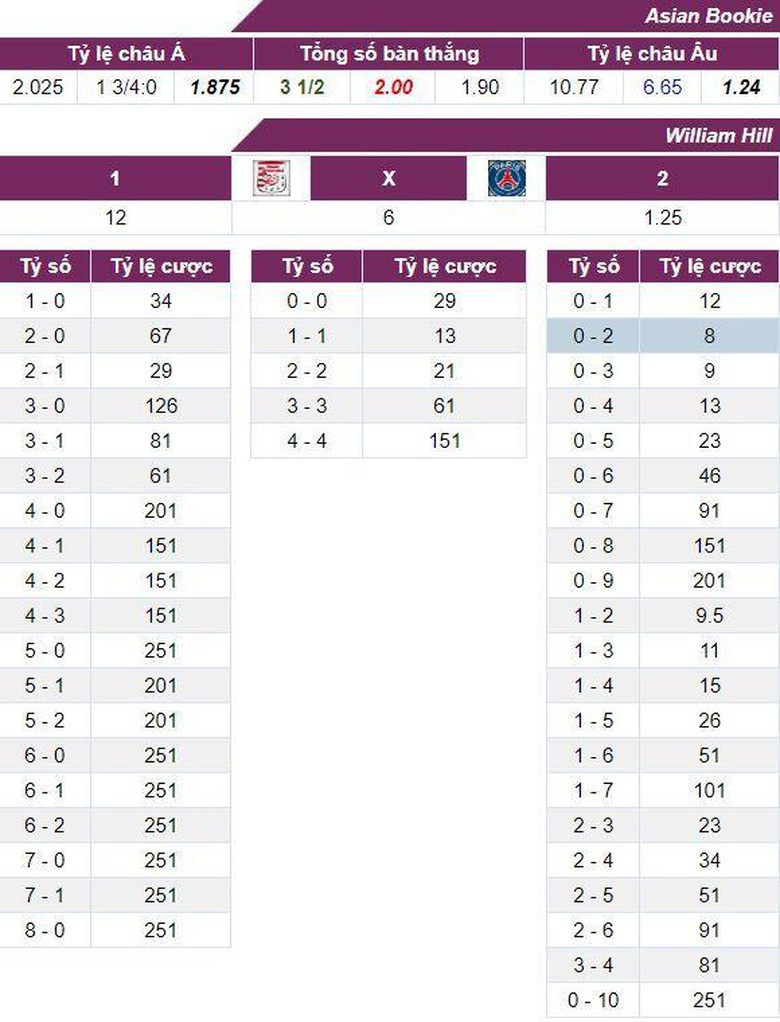Open the Tỷ lệ châu Á odds header

tap(126, 54)
